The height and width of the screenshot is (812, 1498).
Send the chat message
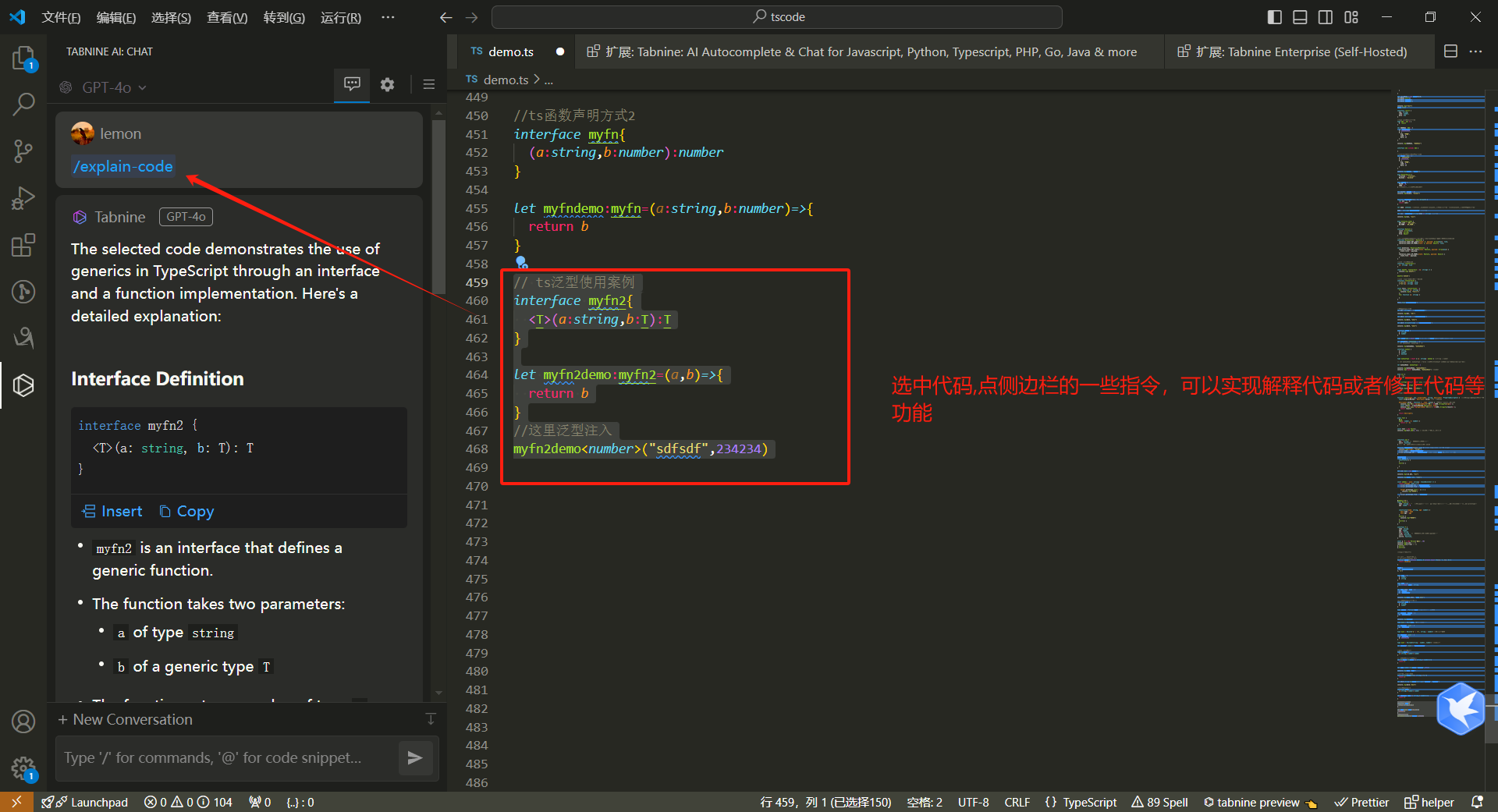(x=415, y=757)
